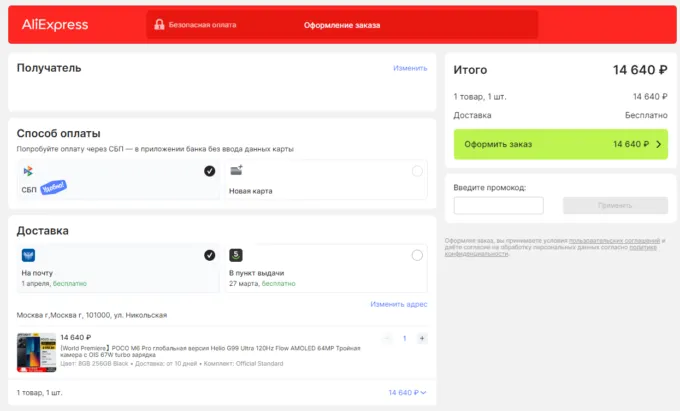This screenshot has width=680, height=411.
Task: Click the promo code input field
Action: tap(498, 205)
